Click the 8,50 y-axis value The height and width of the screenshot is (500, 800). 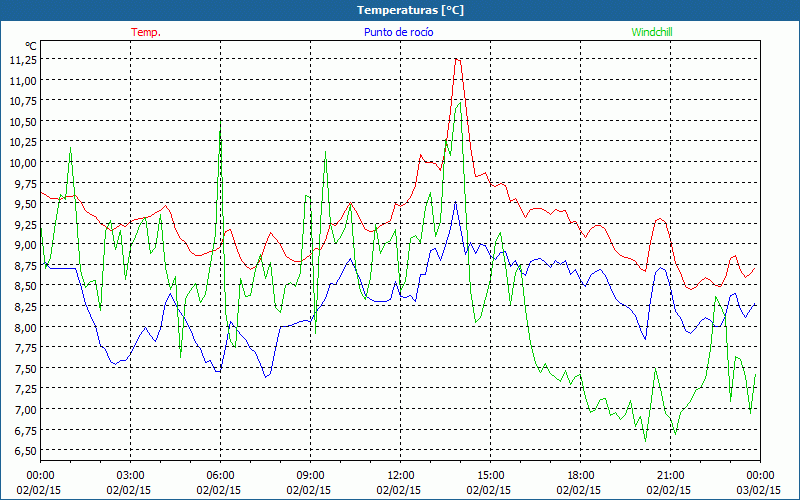26,286
